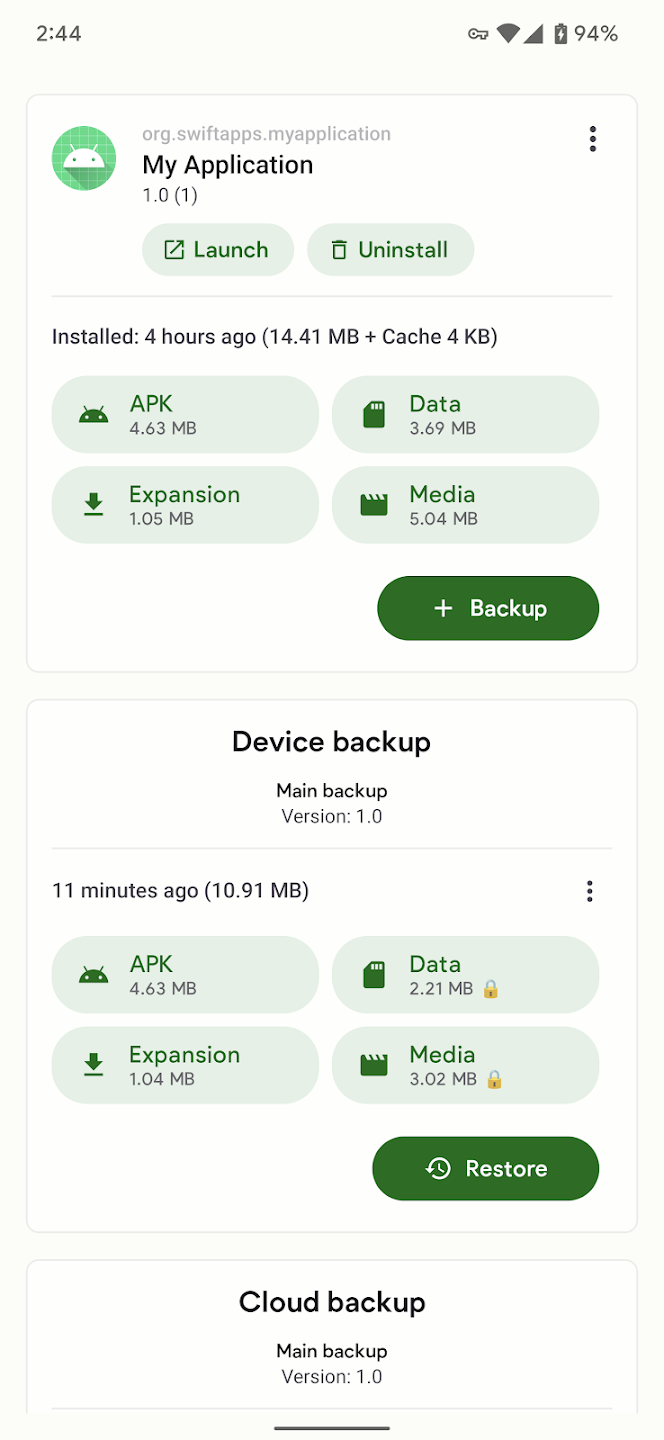Click the lock icon next to Data 2.21 MB
This screenshot has width=664, height=1440.
click(x=490, y=991)
